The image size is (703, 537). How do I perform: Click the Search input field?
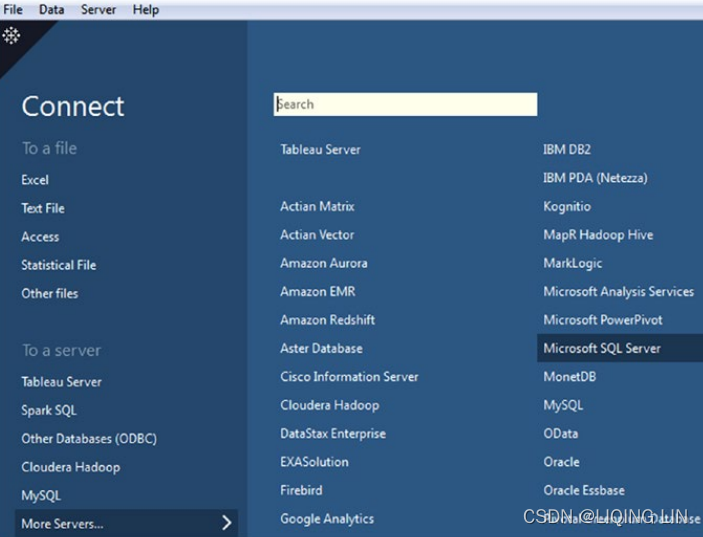pyautogui.click(x=405, y=104)
